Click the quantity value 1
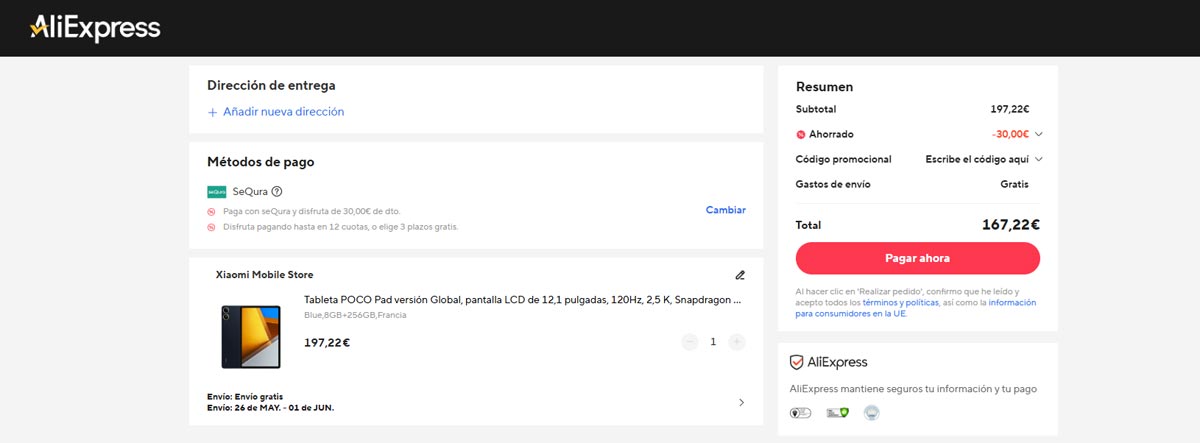This screenshot has height=443, width=1200. click(x=713, y=342)
